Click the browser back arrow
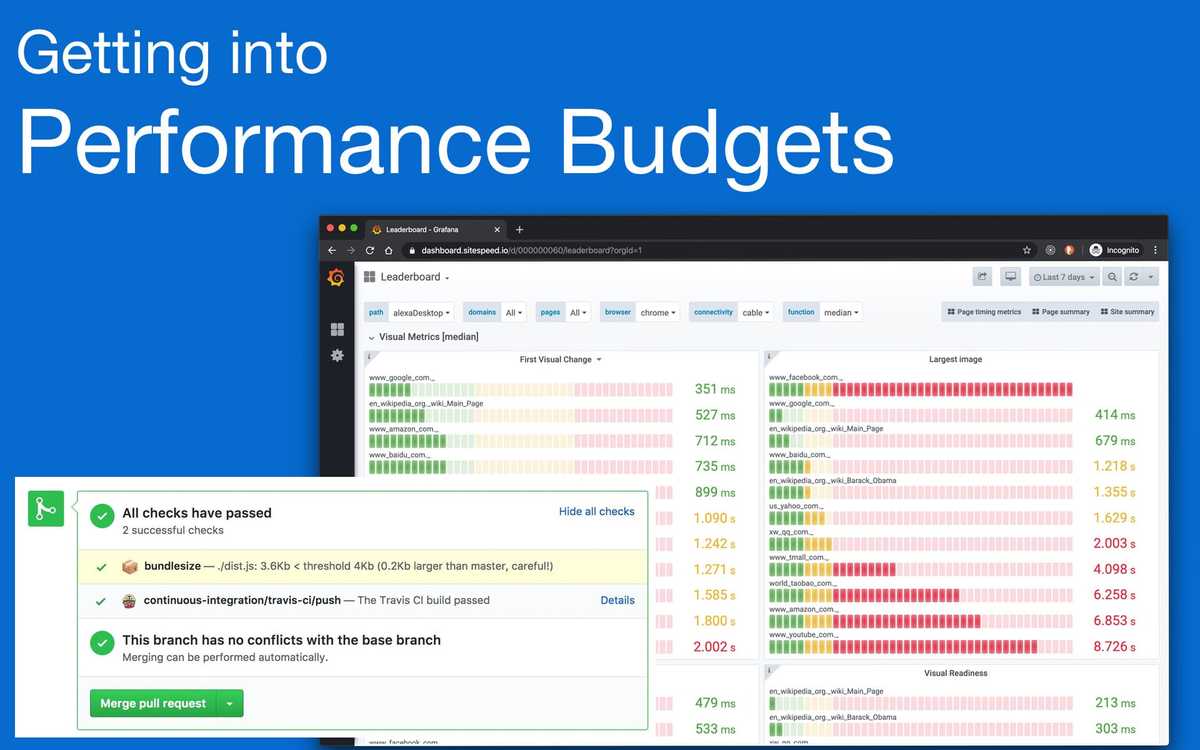Image resolution: width=1200 pixels, height=750 pixels. (x=332, y=249)
